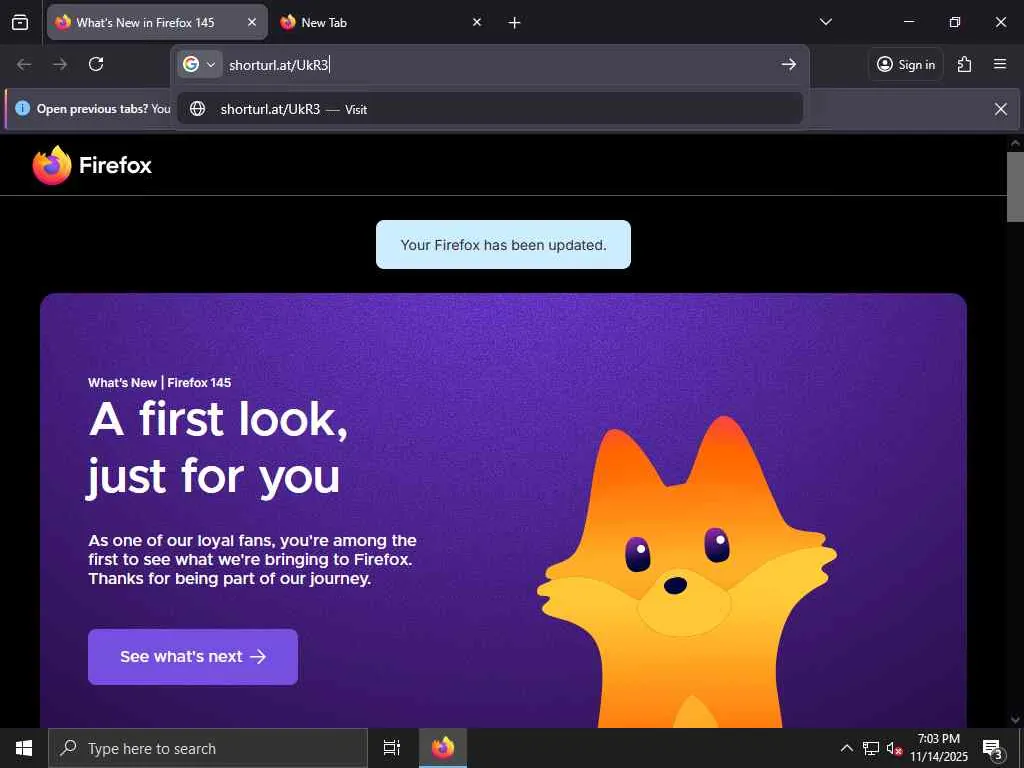Screen dimensions: 1024x768
Task: Open Task View on taskbar
Action: click(x=392, y=748)
